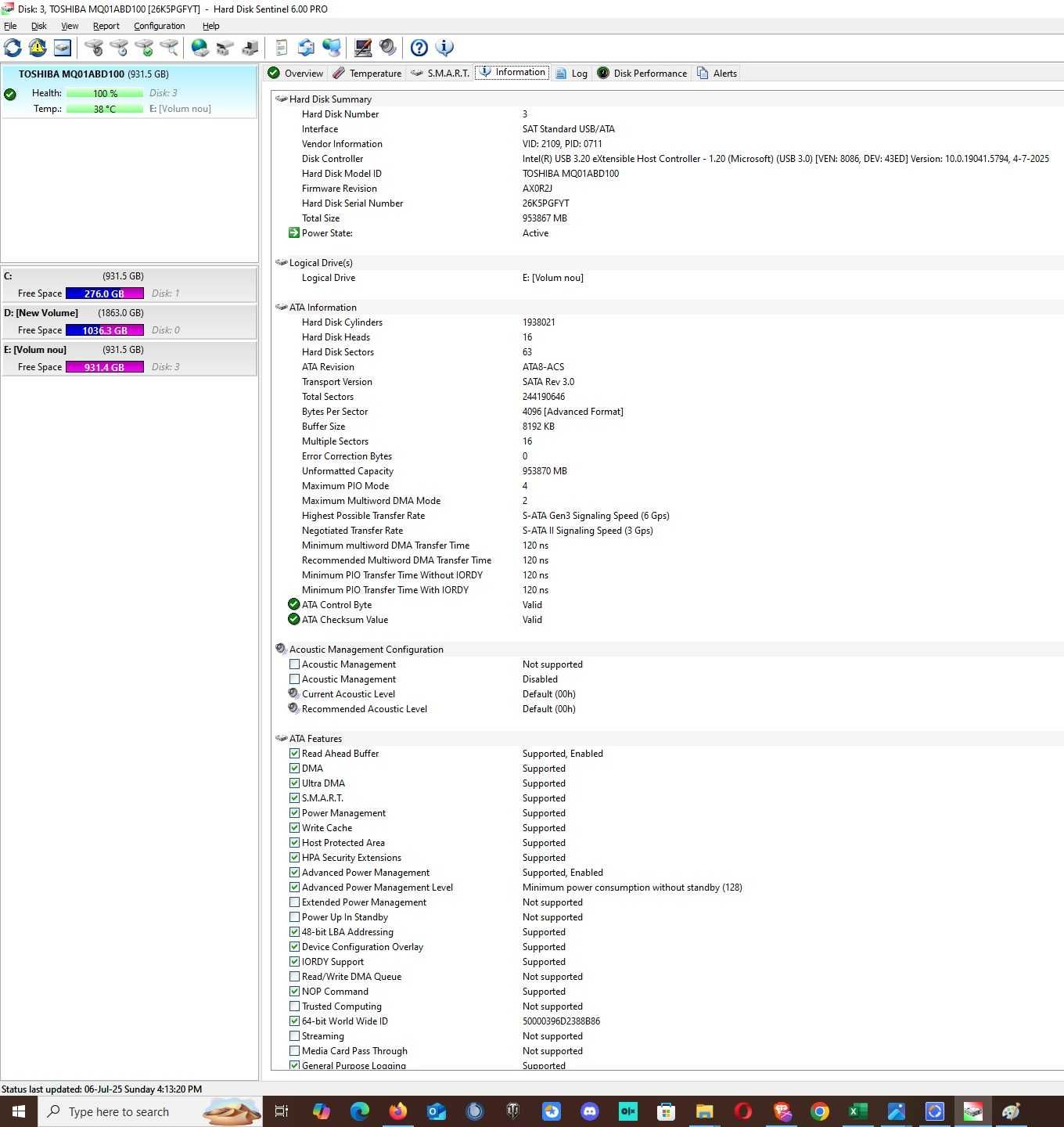Click the refresh disk information toolbar icon
The width and height of the screenshot is (1064, 1127).
tap(13, 48)
